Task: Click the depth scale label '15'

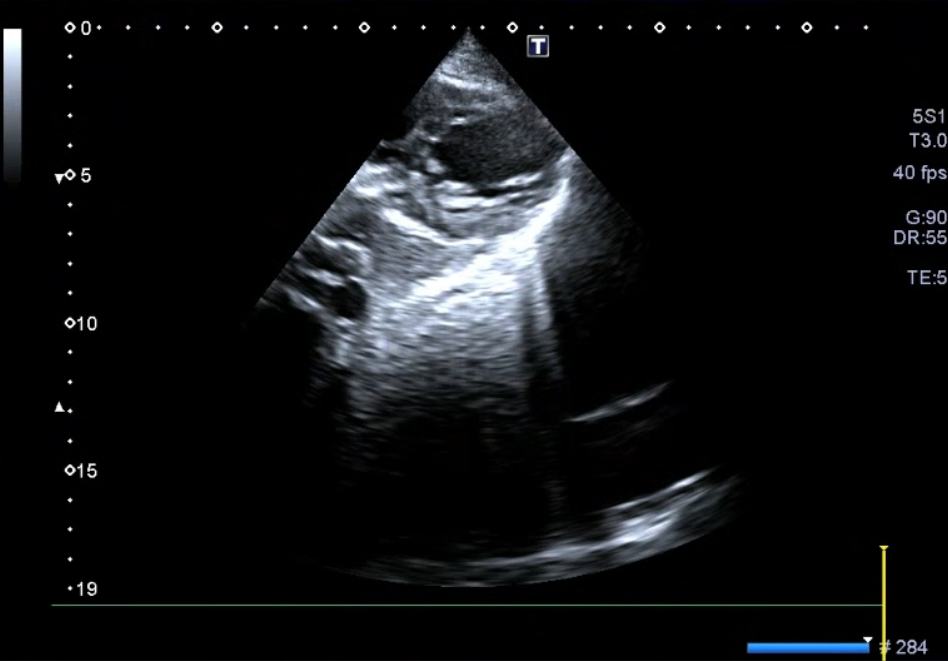Action: coord(87,471)
